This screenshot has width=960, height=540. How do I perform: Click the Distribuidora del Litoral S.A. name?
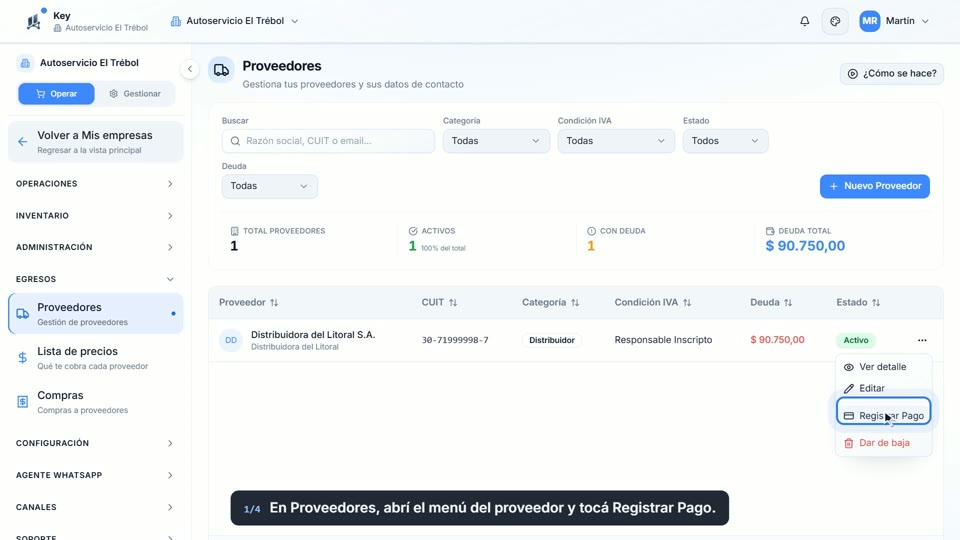(313, 335)
